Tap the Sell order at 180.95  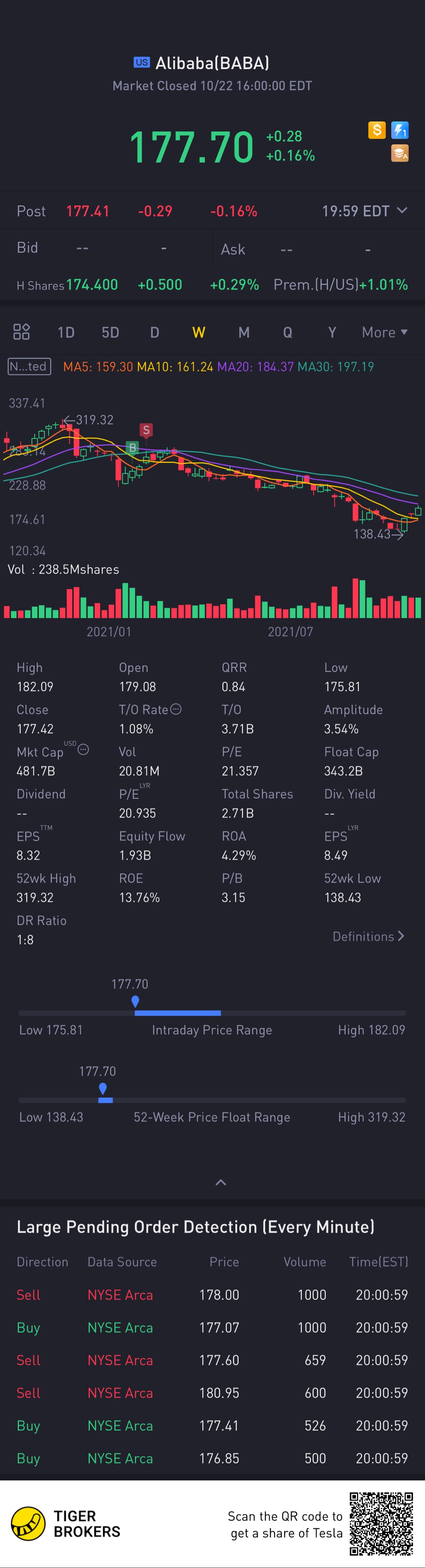click(x=212, y=1393)
